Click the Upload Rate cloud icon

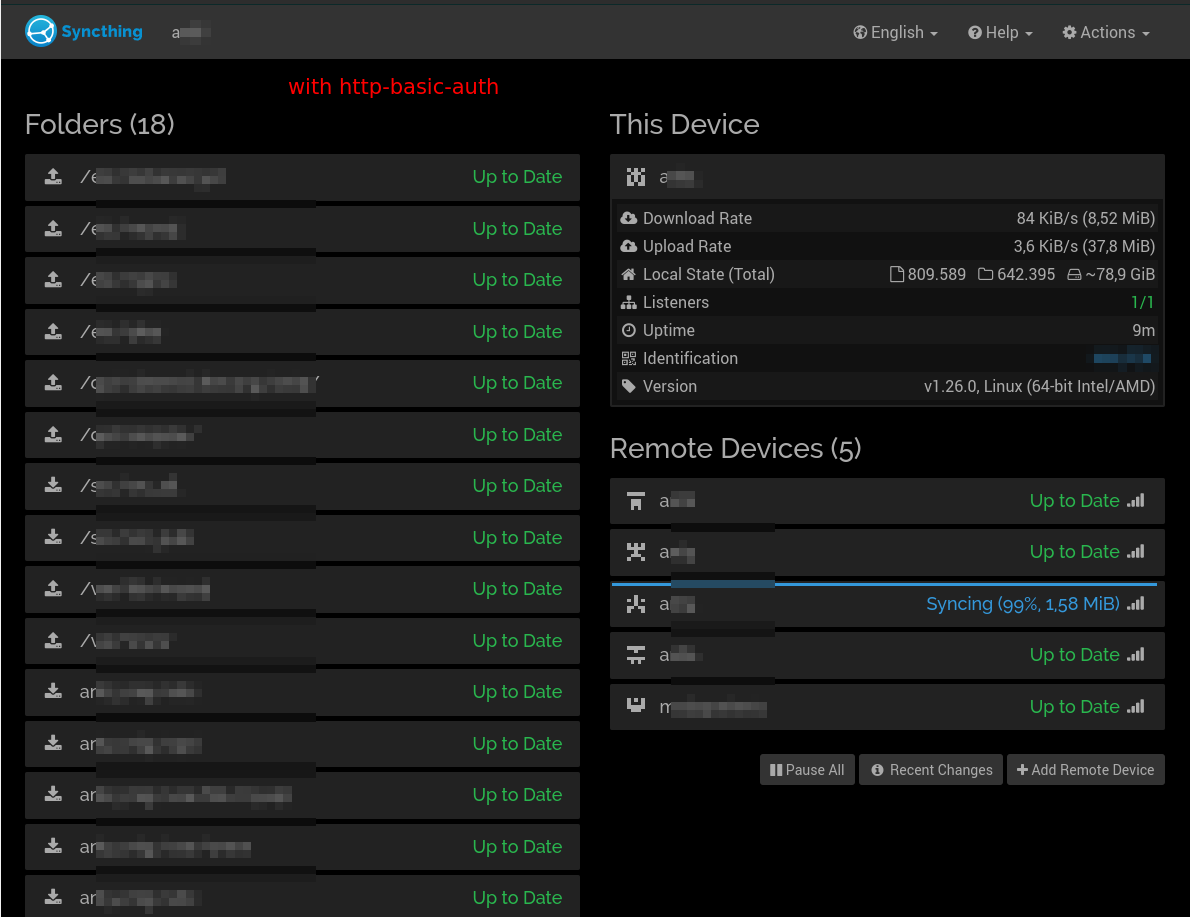(627, 246)
